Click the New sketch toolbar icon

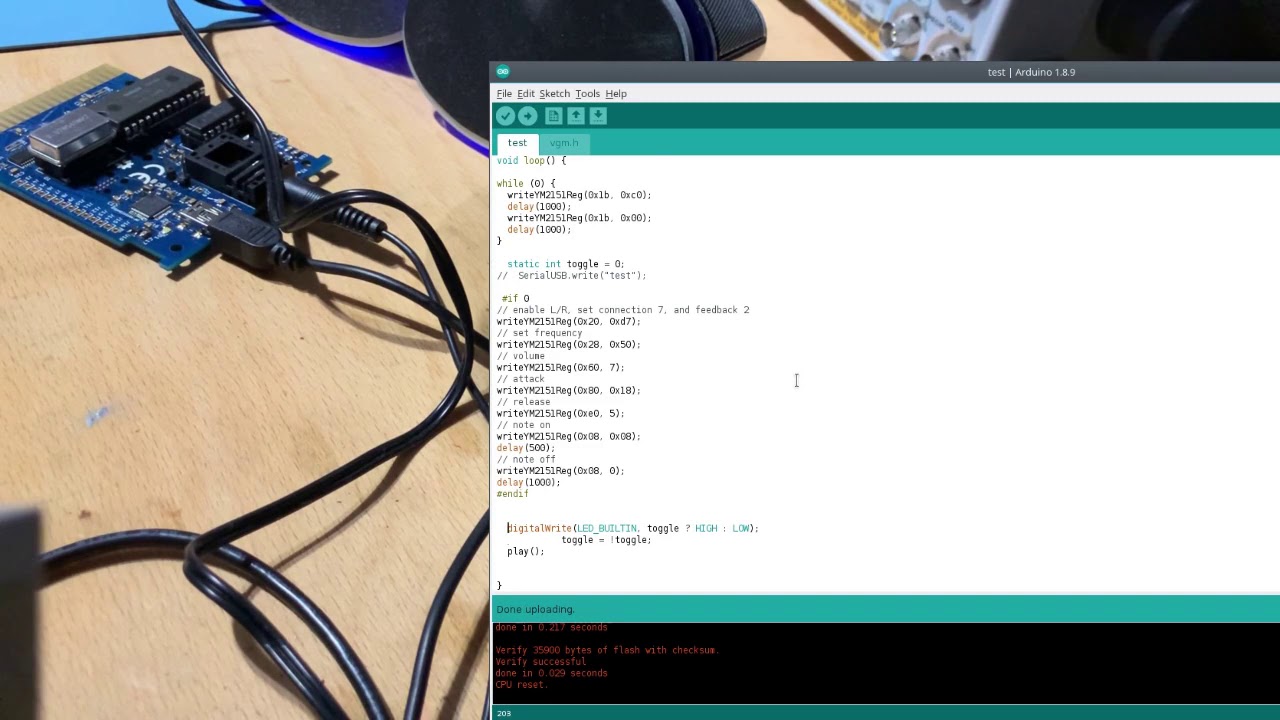(553, 116)
